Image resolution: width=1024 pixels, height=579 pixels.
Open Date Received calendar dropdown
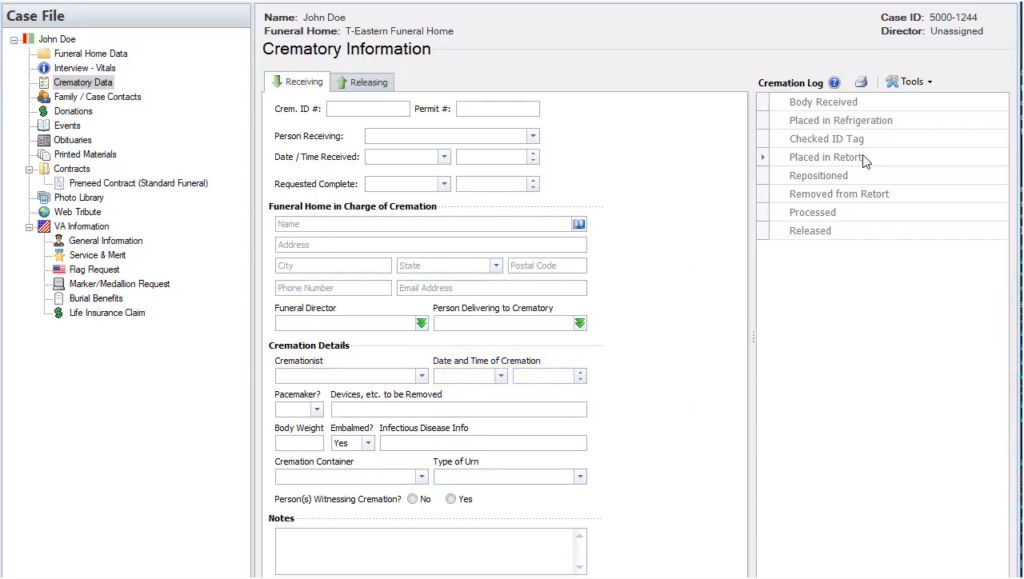coord(444,157)
